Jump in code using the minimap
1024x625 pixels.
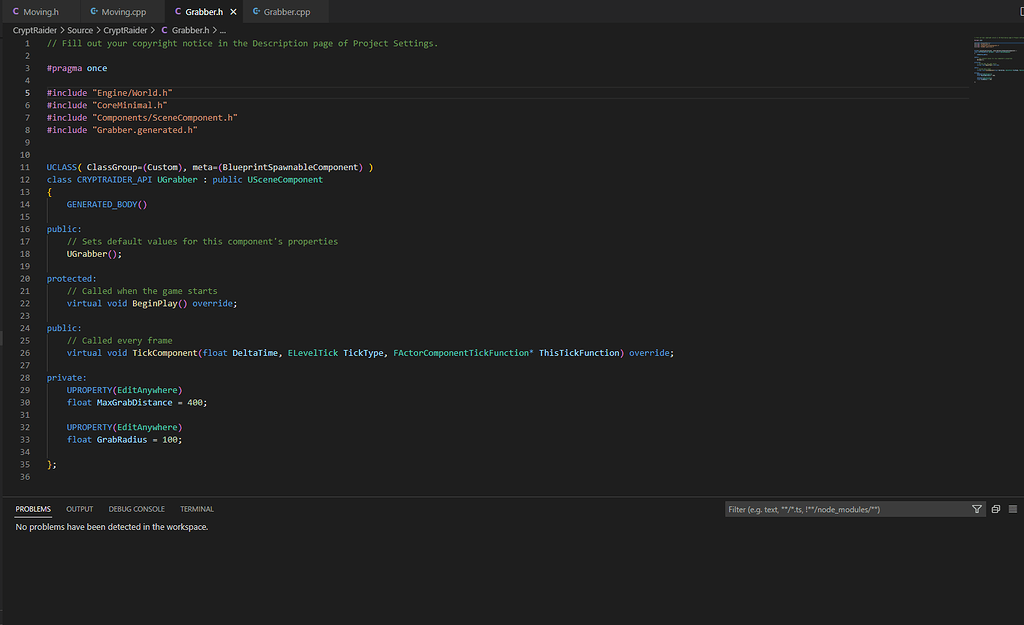[998, 59]
